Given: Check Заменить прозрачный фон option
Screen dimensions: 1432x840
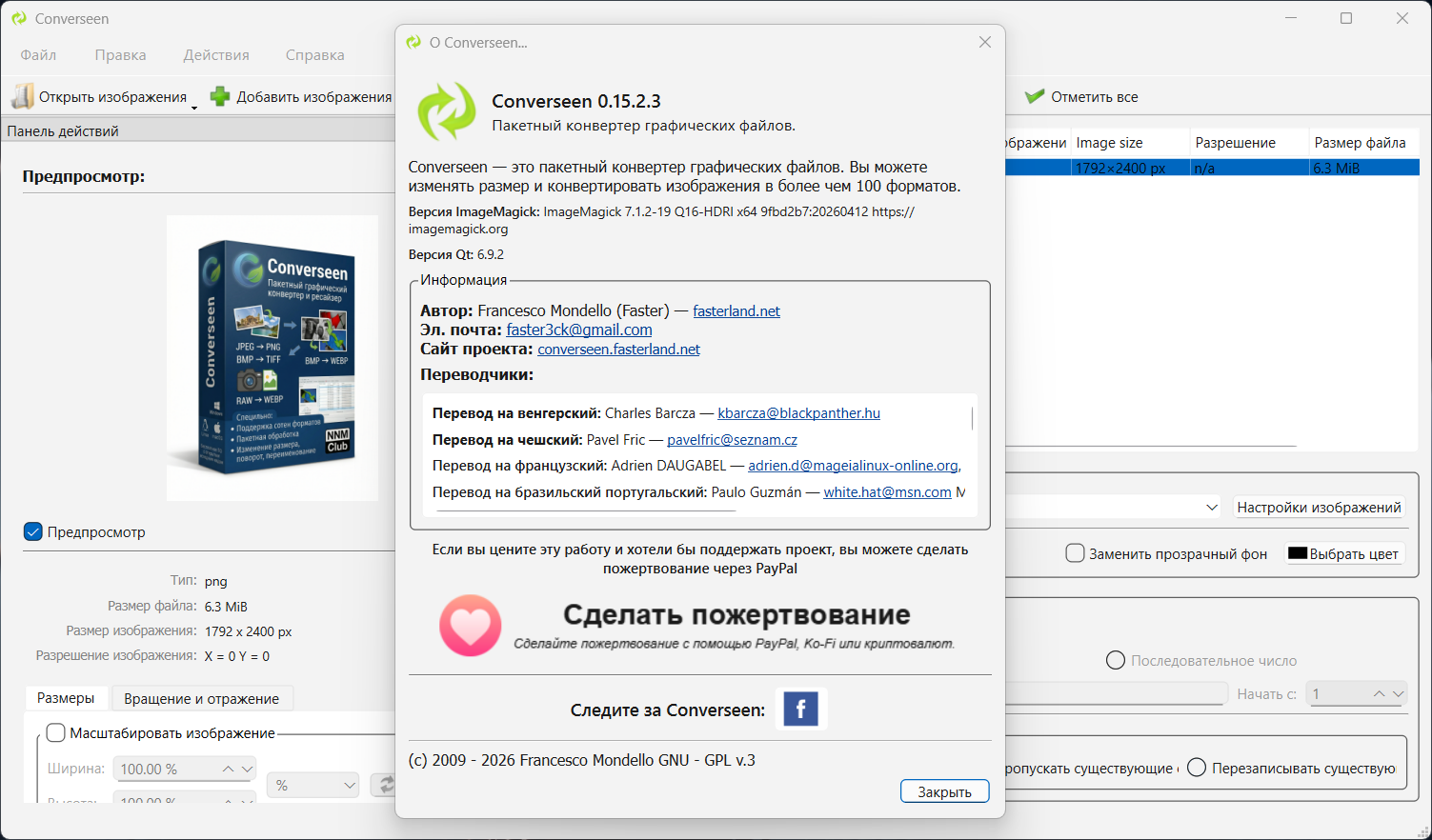Looking at the screenshot, I should (1075, 553).
